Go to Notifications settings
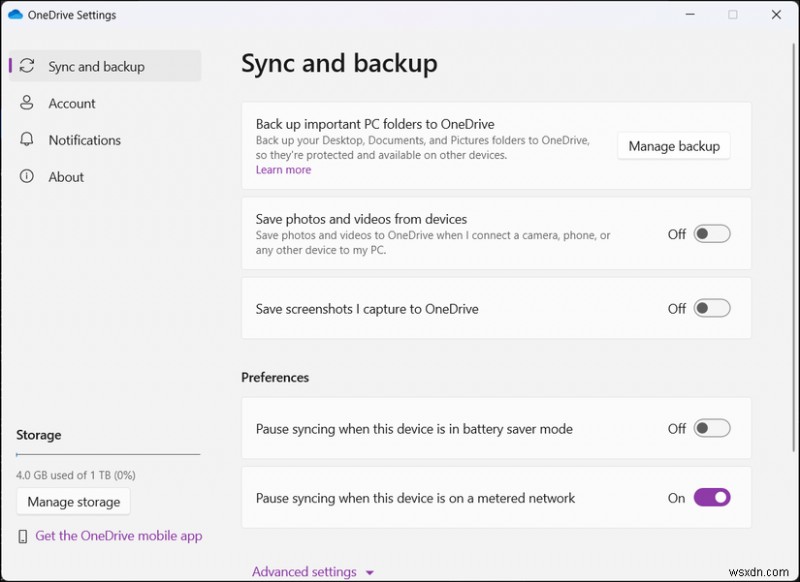 [105, 140]
